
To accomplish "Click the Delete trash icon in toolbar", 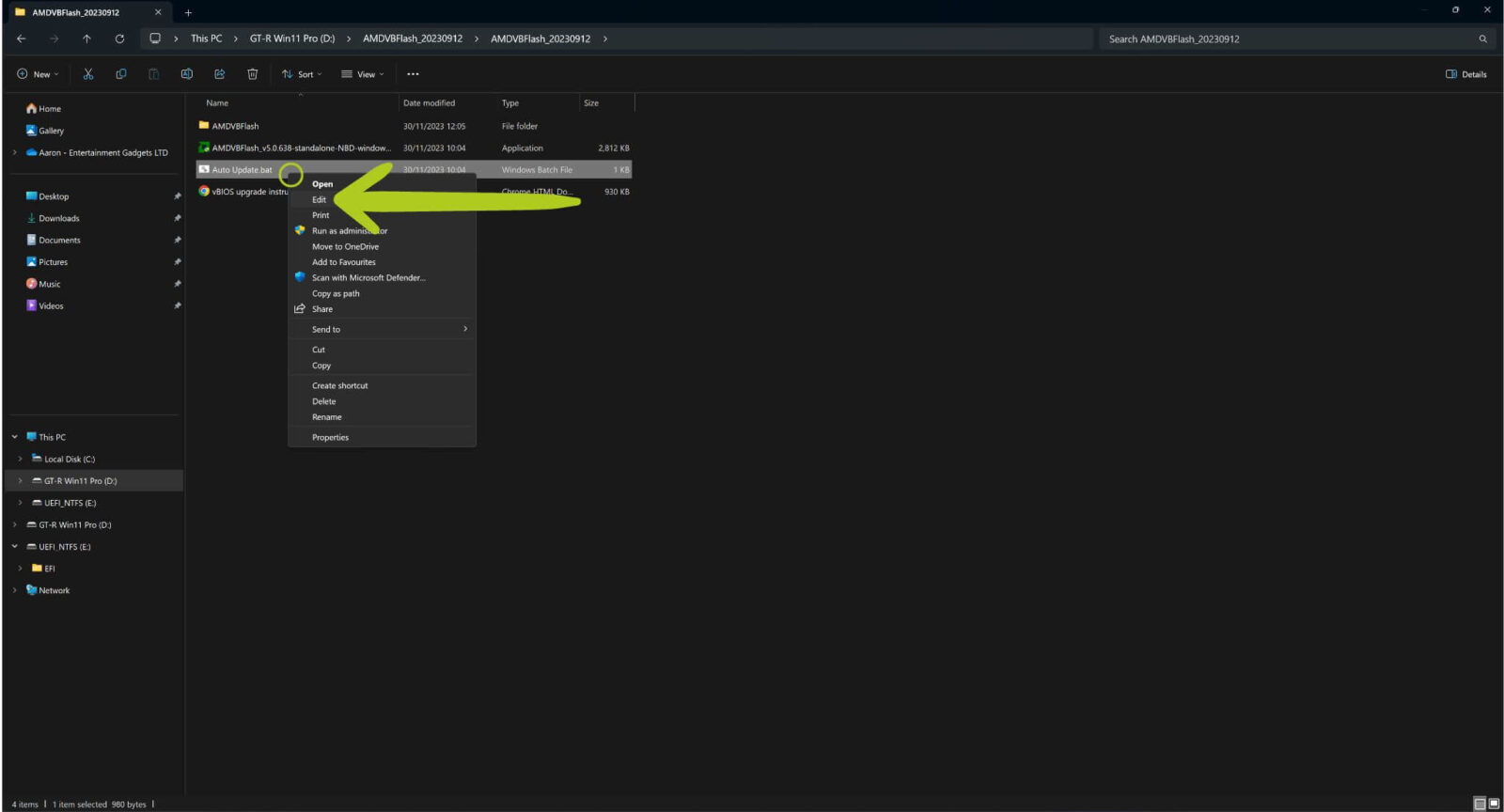I will tap(252, 74).
